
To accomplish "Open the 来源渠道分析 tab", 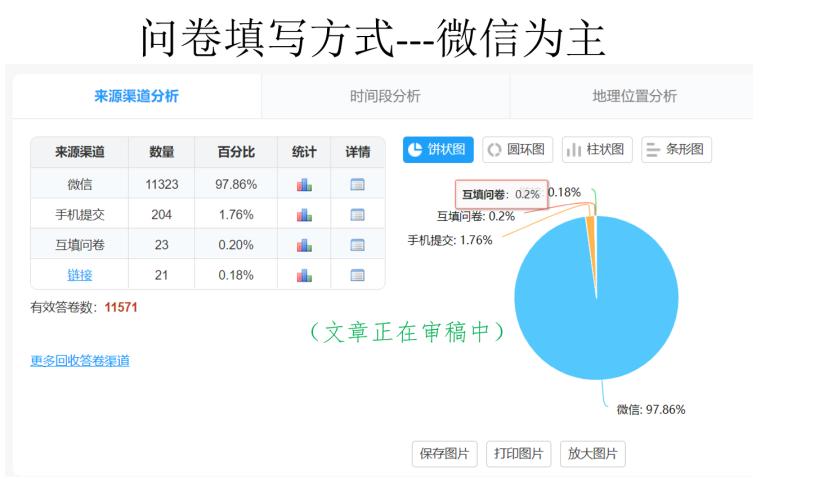I will coord(136,96).
